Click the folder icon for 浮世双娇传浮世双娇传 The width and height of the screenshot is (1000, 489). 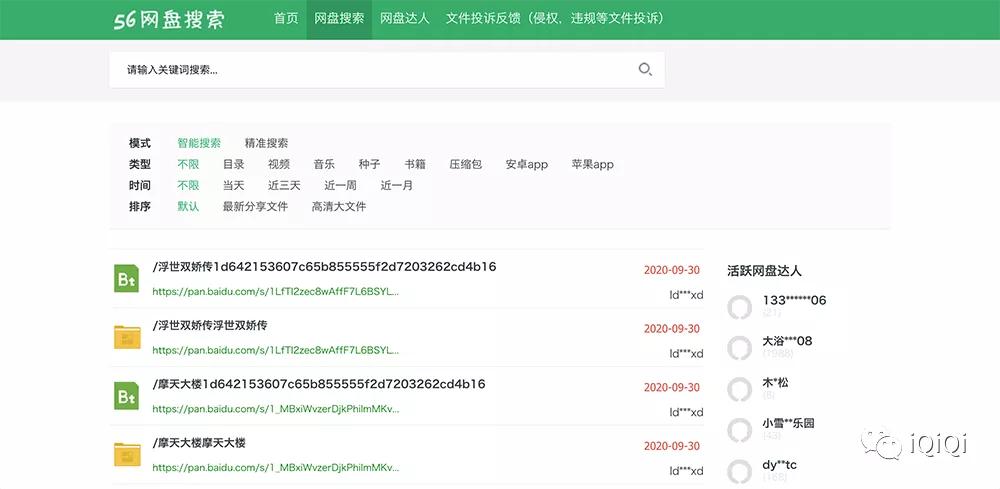(x=127, y=337)
